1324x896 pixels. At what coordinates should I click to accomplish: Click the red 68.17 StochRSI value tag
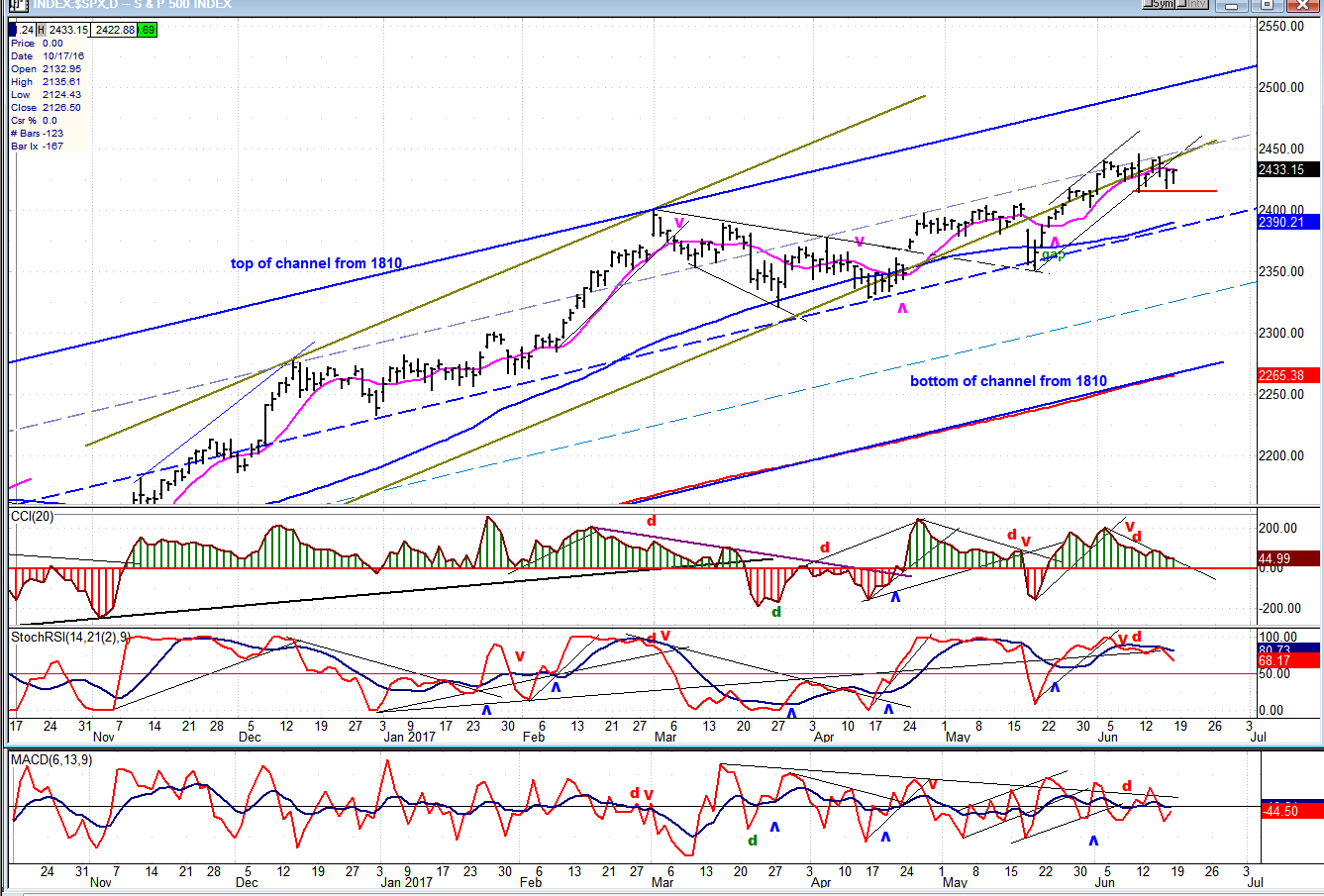[1288, 660]
